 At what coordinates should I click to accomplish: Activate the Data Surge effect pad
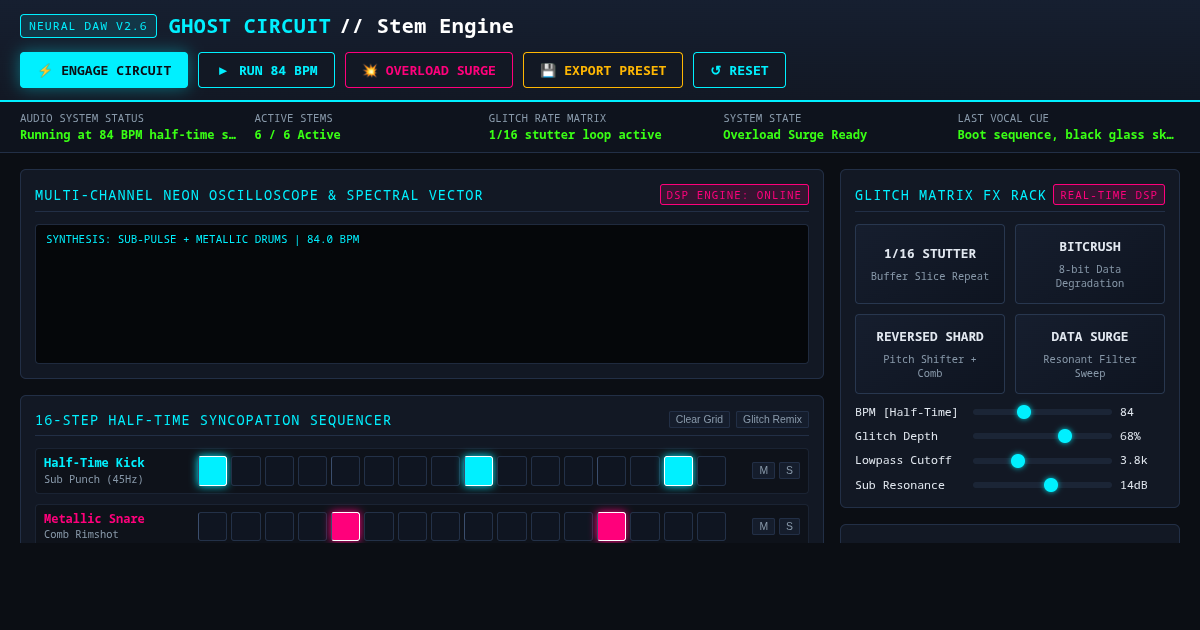(1090, 354)
